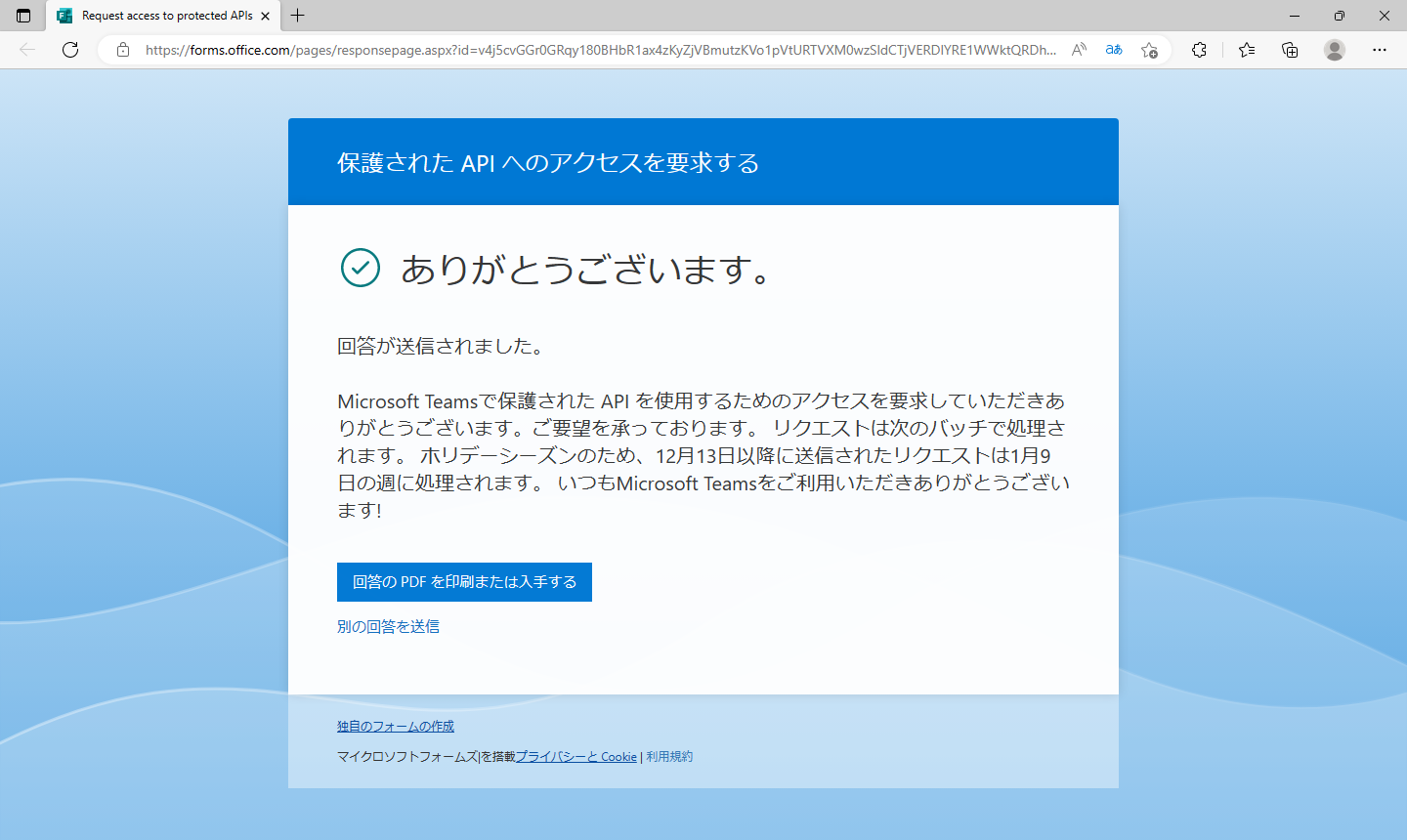Click 別の回答を送信 link

coord(388,627)
